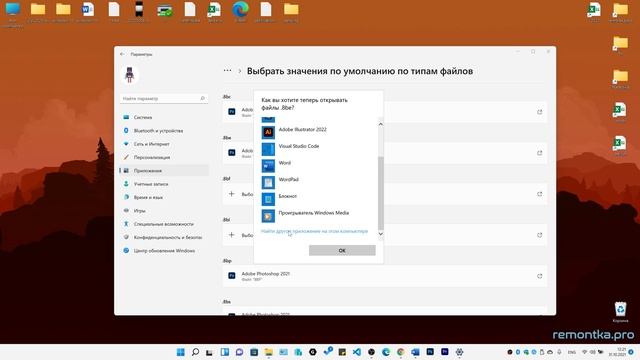Open Widgets from the taskbar
The height and width of the screenshot is (360, 640).
tap(224, 352)
